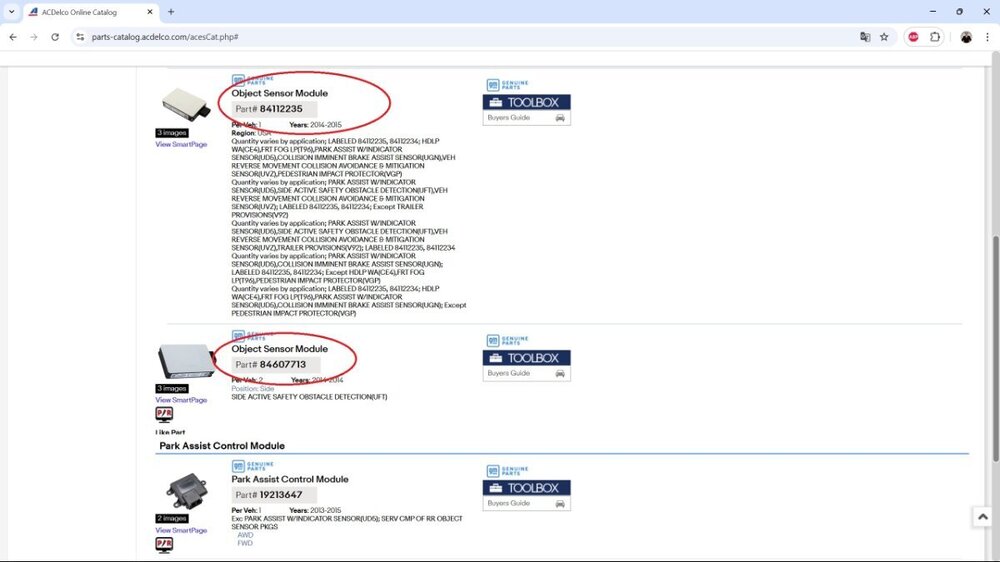Open the TOOLBOX button for part 19213647
Image resolution: width=1000 pixels, height=562 pixels.
point(526,488)
